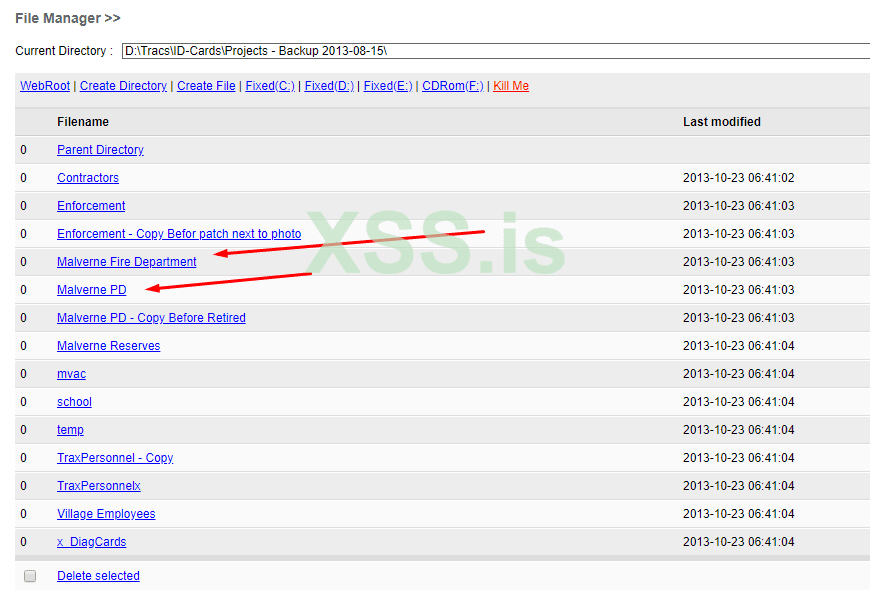
Task: Click the Delete selected link
Action: pos(98,576)
